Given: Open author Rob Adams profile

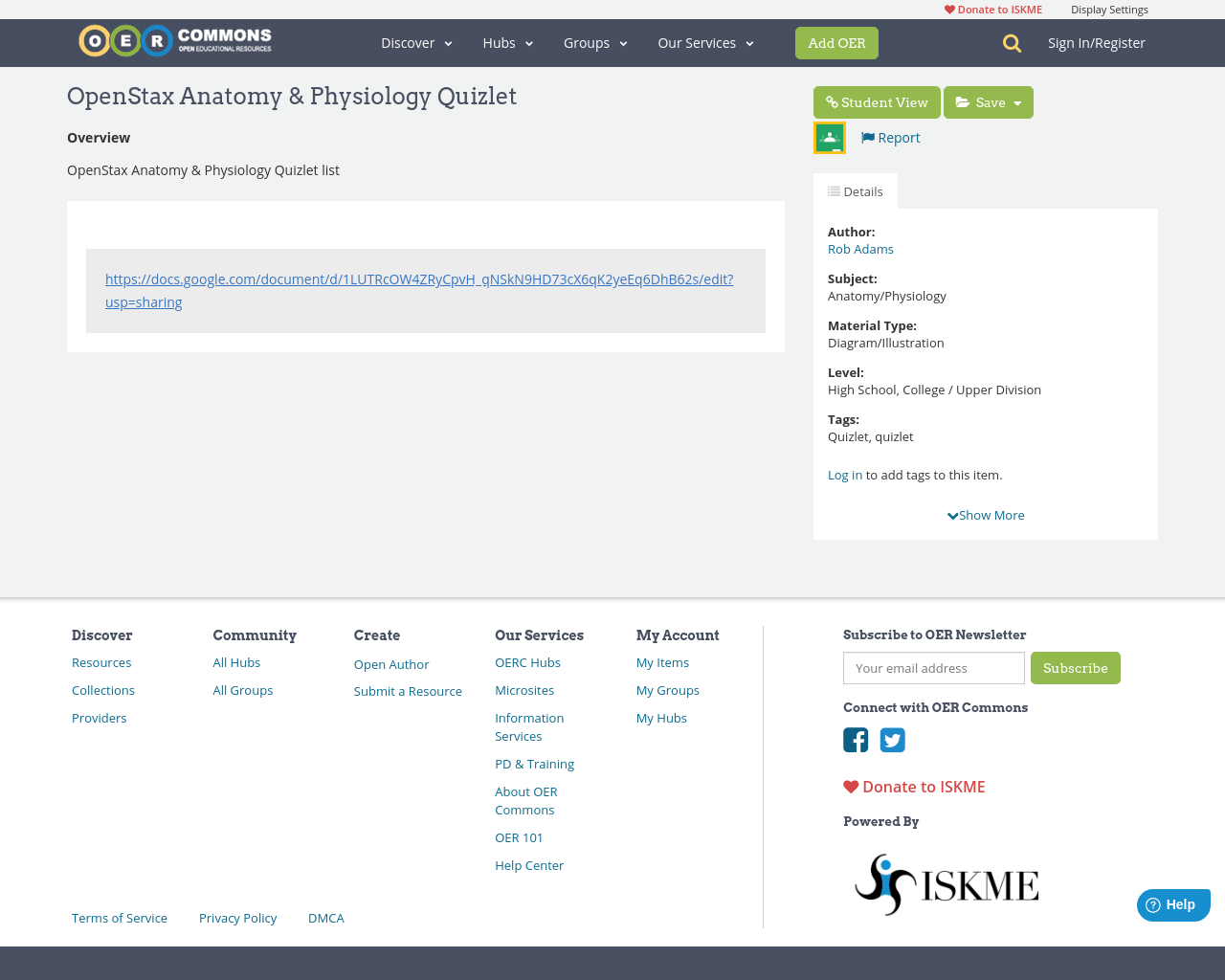Looking at the screenshot, I should pyautogui.click(x=860, y=249).
